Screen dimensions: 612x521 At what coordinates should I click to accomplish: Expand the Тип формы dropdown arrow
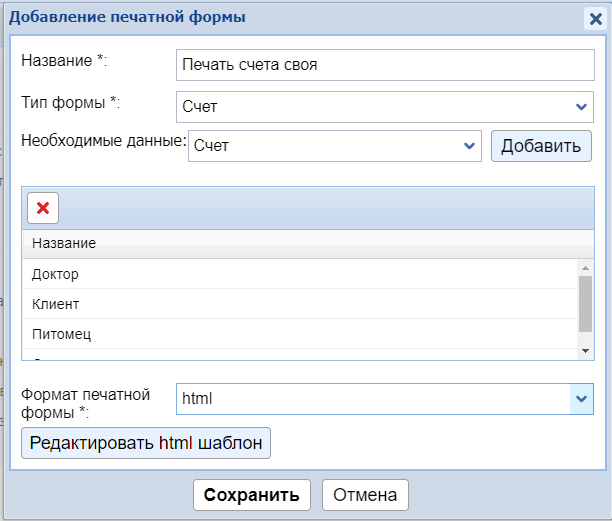tap(582, 107)
